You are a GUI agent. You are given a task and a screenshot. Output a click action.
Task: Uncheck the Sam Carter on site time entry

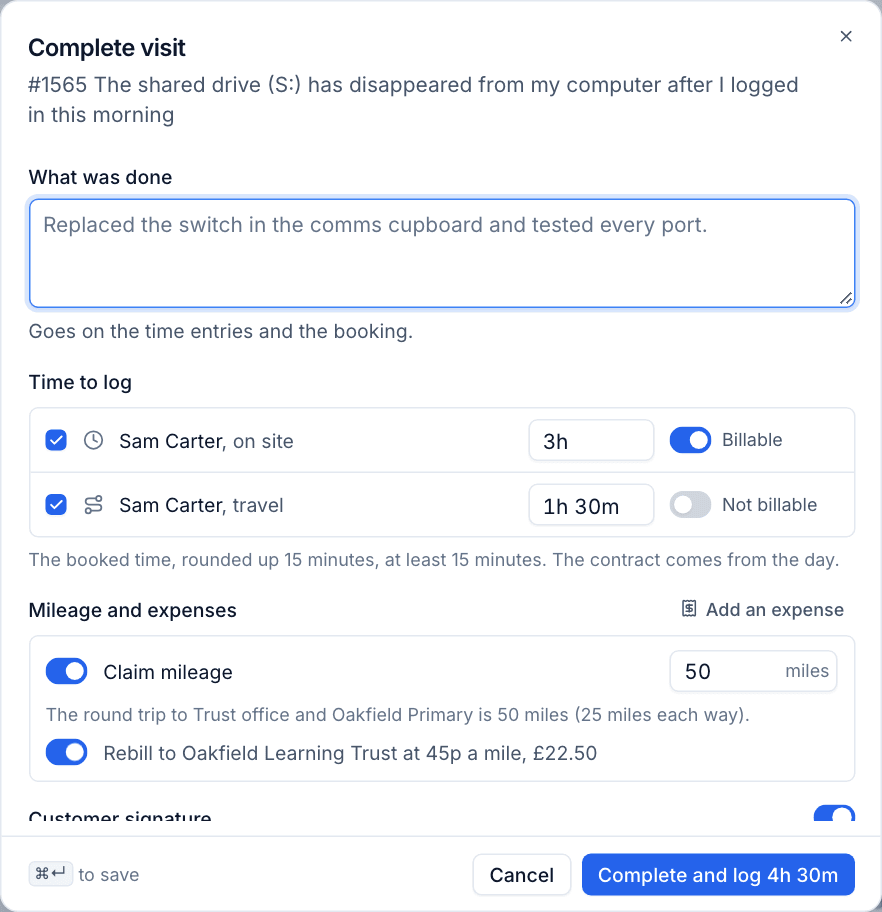(56, 440)
